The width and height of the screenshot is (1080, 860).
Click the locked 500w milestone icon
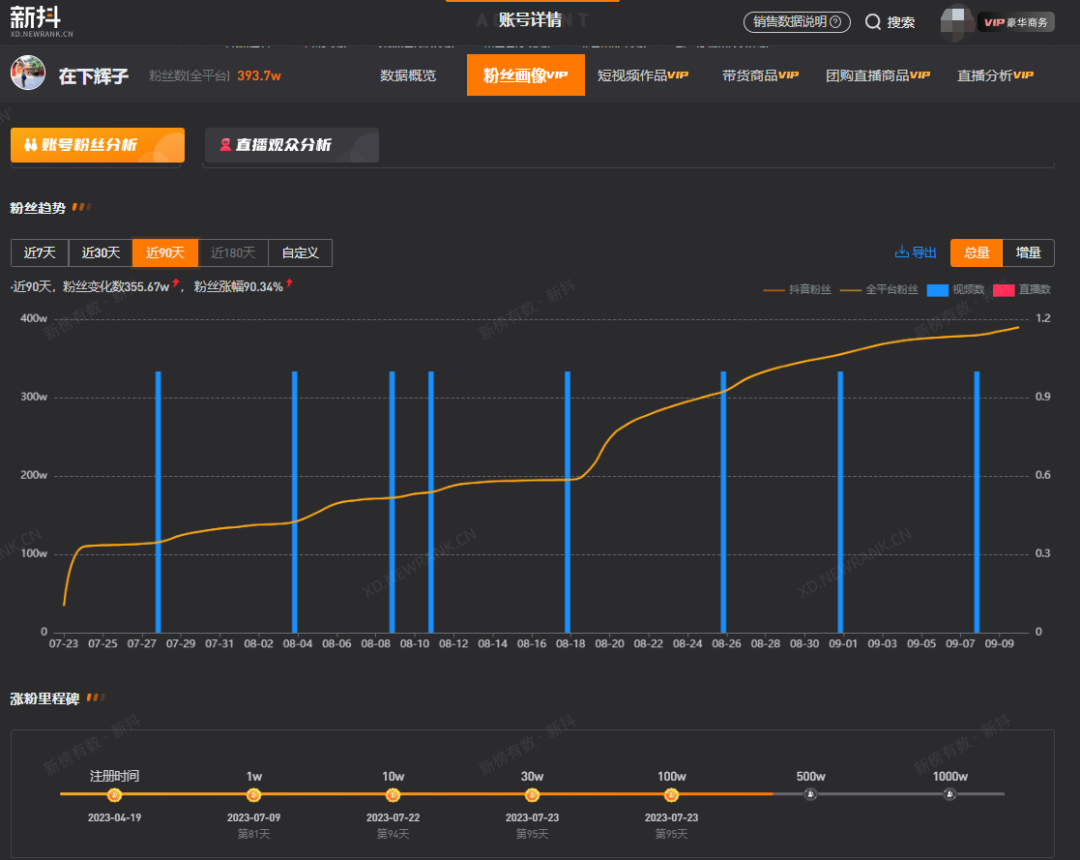810,795
